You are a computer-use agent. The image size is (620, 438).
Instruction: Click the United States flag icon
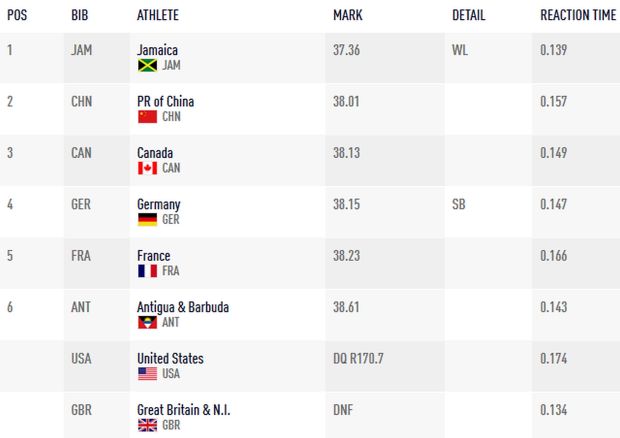tap(147, 374)
